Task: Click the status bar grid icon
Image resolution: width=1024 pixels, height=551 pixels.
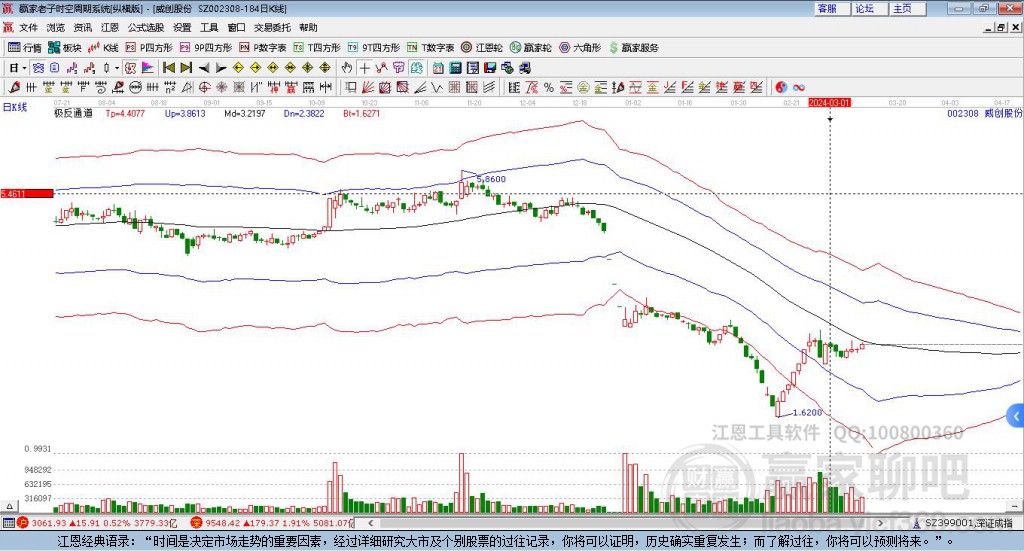Action: point(8,523)
